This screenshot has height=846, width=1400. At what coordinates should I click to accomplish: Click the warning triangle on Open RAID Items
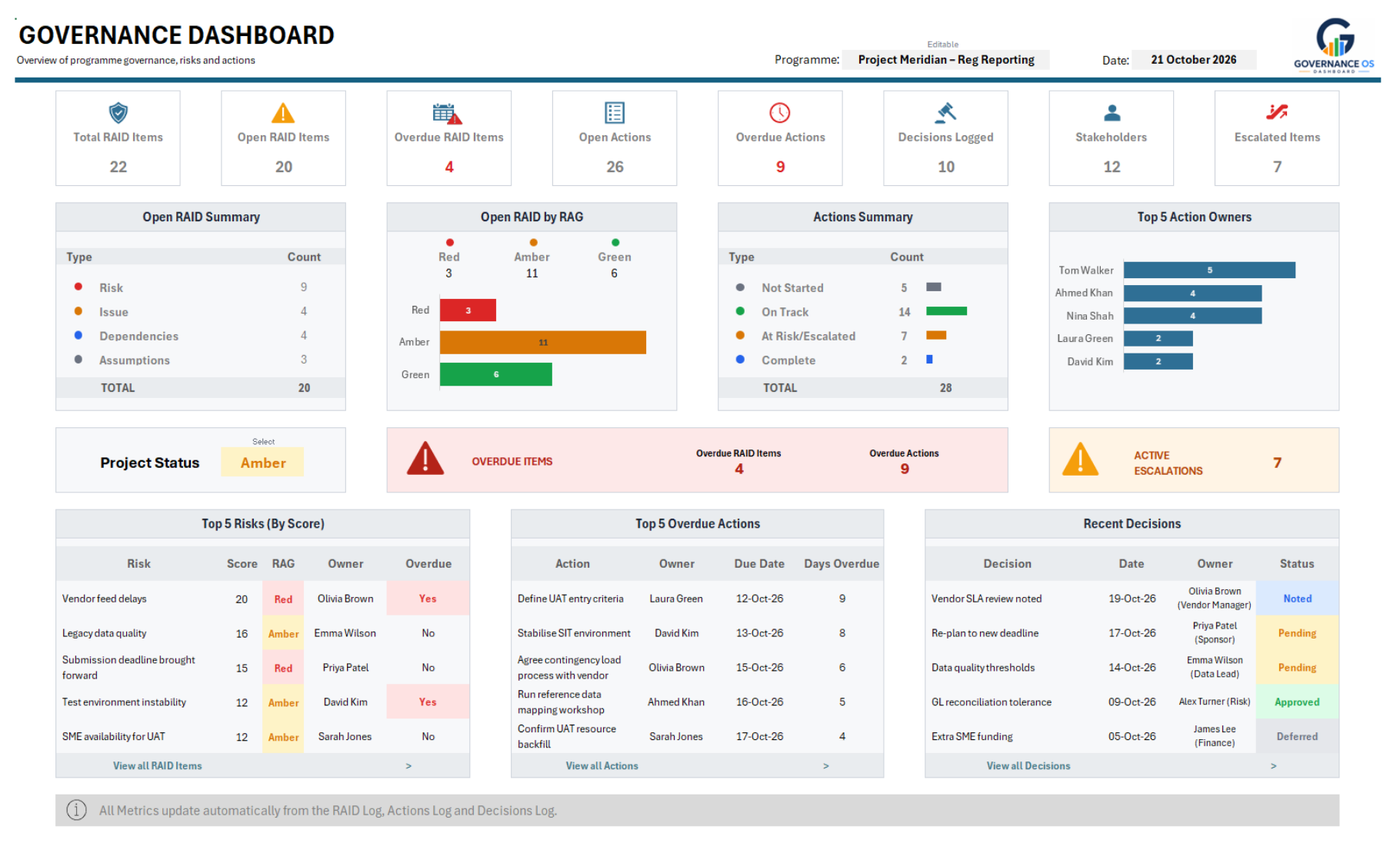[x=284, y=112]
